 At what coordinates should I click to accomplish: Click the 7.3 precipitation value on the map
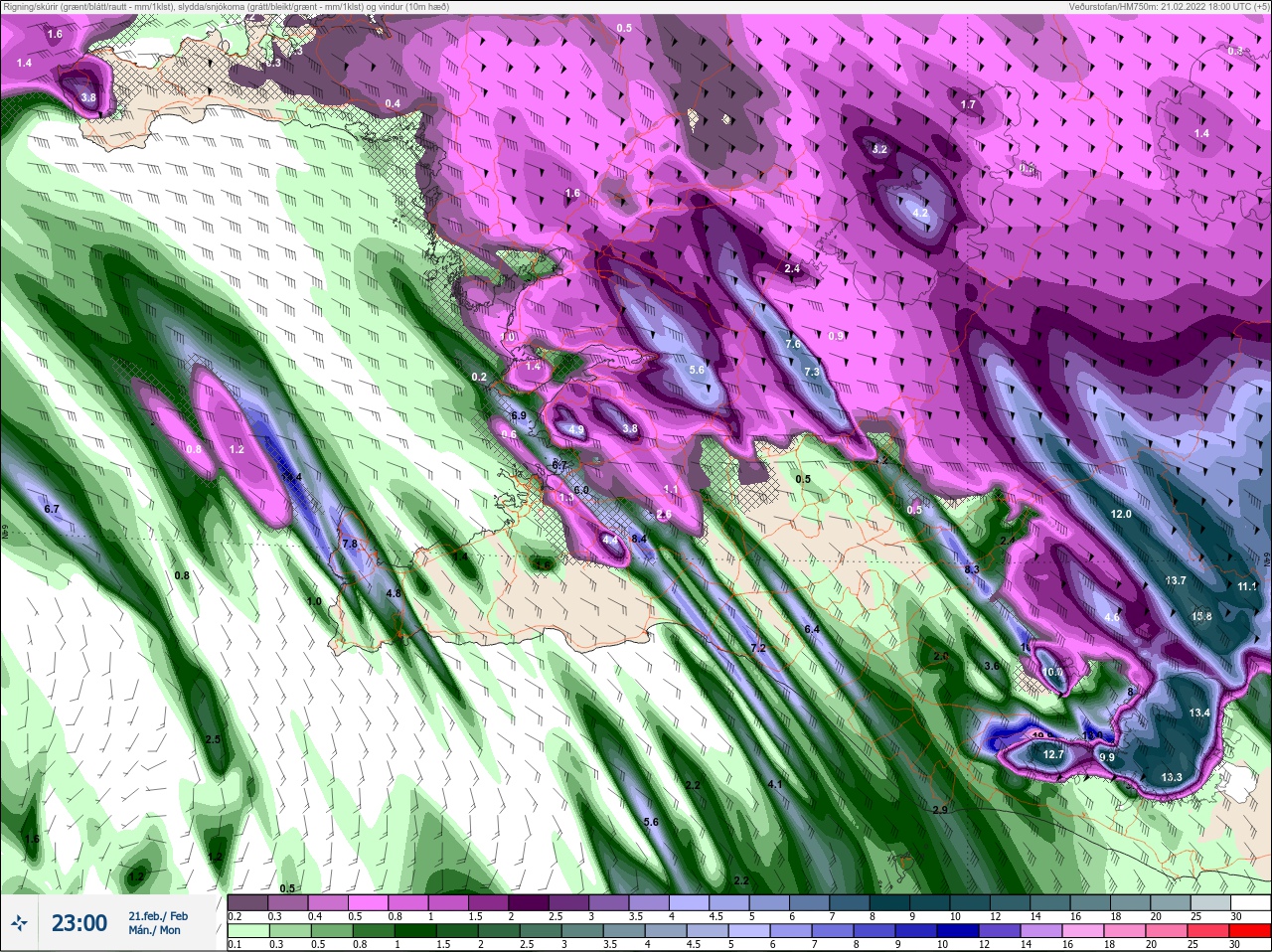(812, 372)
